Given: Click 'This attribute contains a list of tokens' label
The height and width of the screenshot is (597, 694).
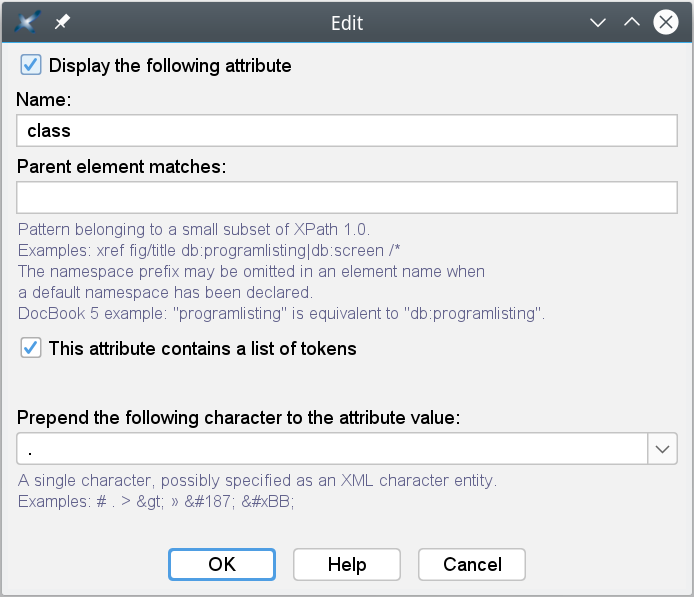Looking at the screenshot, I should (202, 349).
